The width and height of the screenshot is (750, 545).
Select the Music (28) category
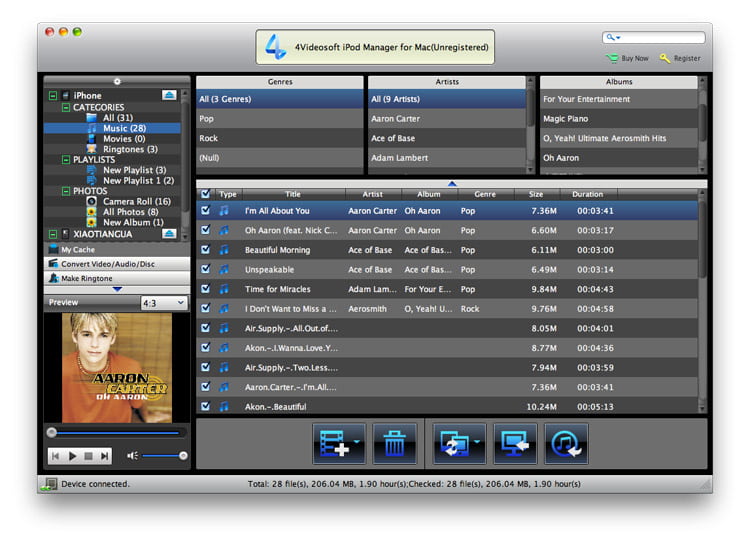112,128
